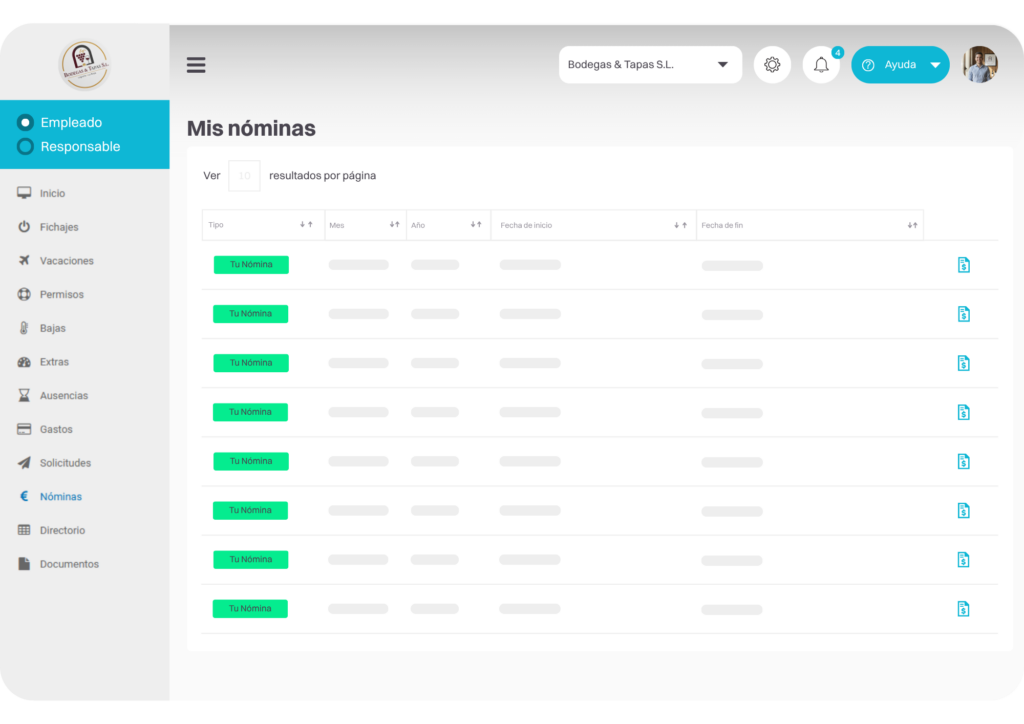1024x724 pixels.
Task: Click the results per page input field
Action: 244,176
